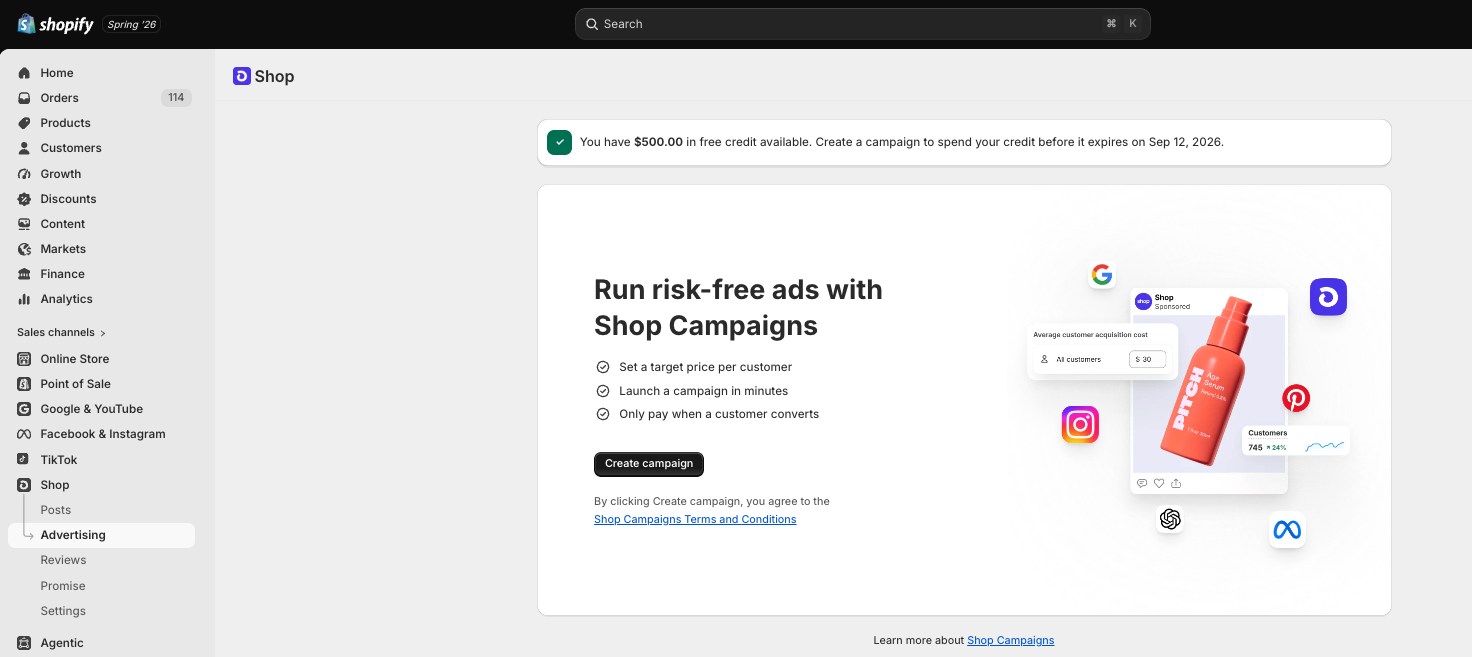Expand the Sales channels section chevron

pyautogui.click(x=103, y=333)
